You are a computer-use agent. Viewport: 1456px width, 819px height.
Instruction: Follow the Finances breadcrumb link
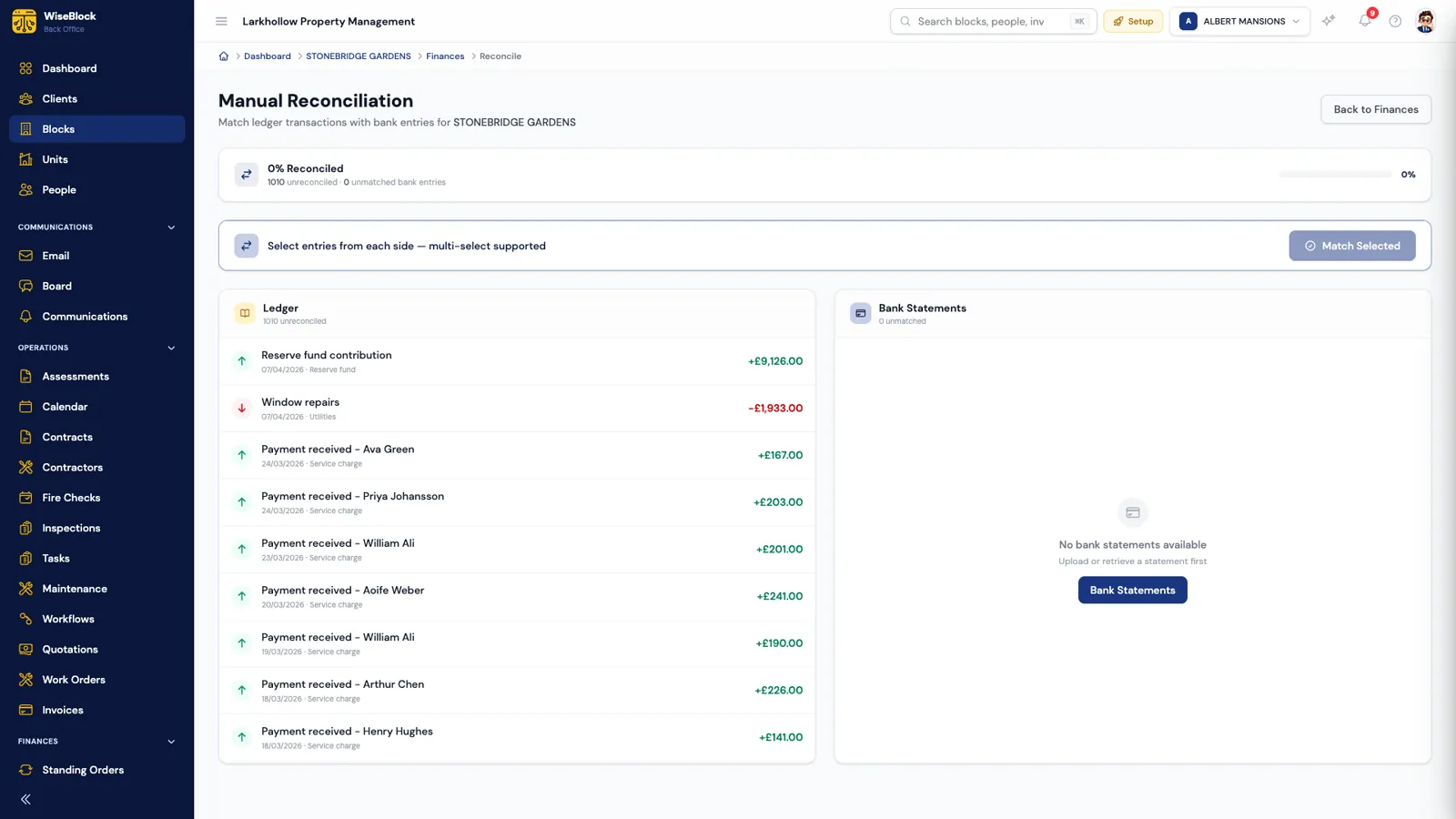tap(445, 56)
